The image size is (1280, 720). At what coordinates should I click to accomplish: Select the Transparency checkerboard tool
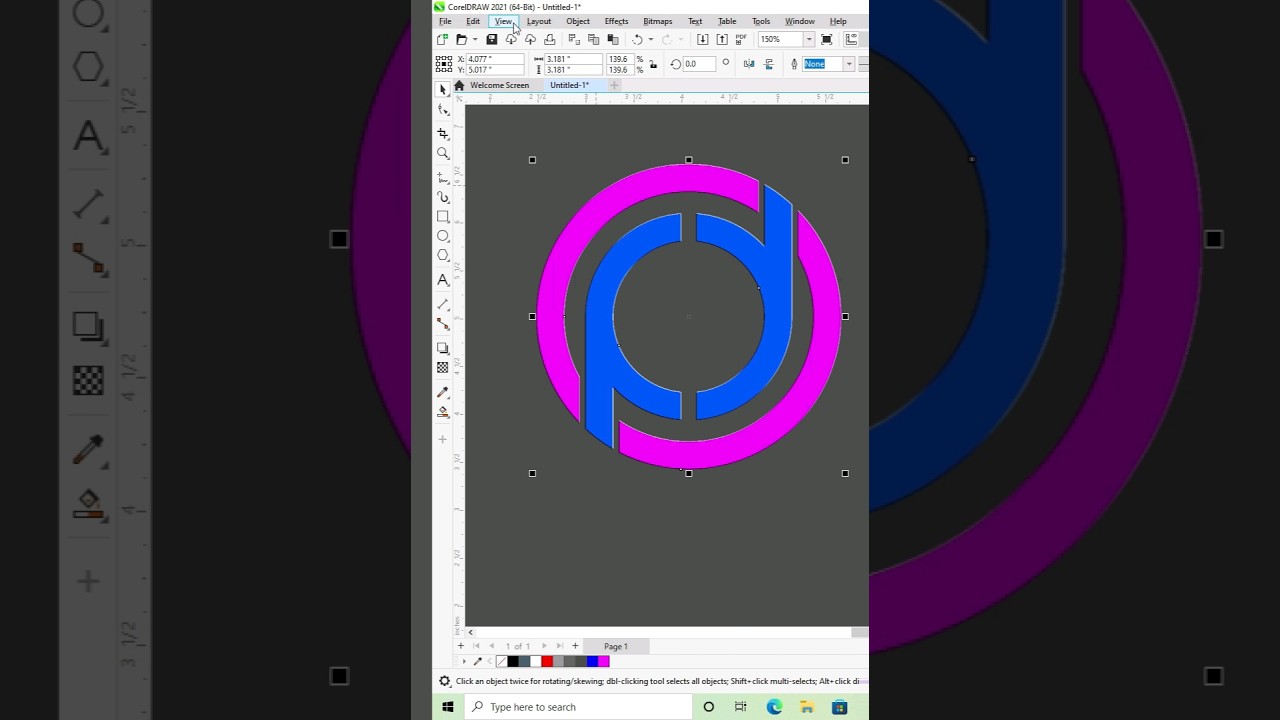[x=443, y=368]
